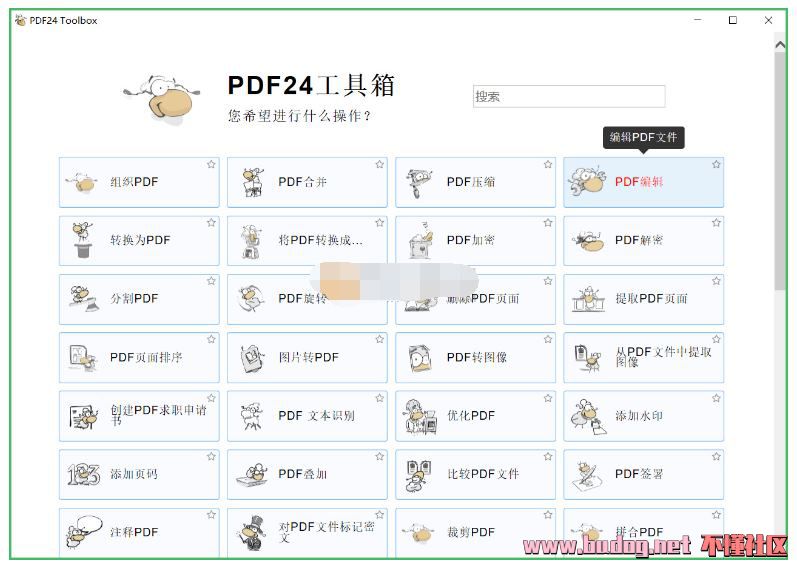Select the PDF解密 label

pos(639,240)
